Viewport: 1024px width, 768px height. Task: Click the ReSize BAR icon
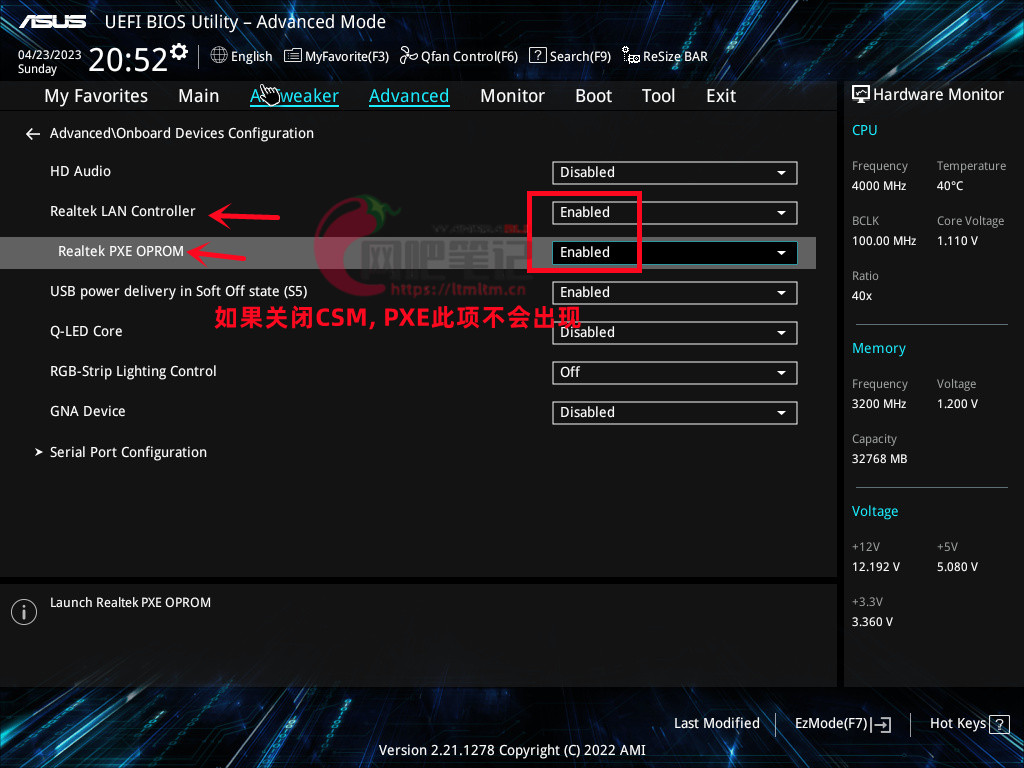pos(630,56)
